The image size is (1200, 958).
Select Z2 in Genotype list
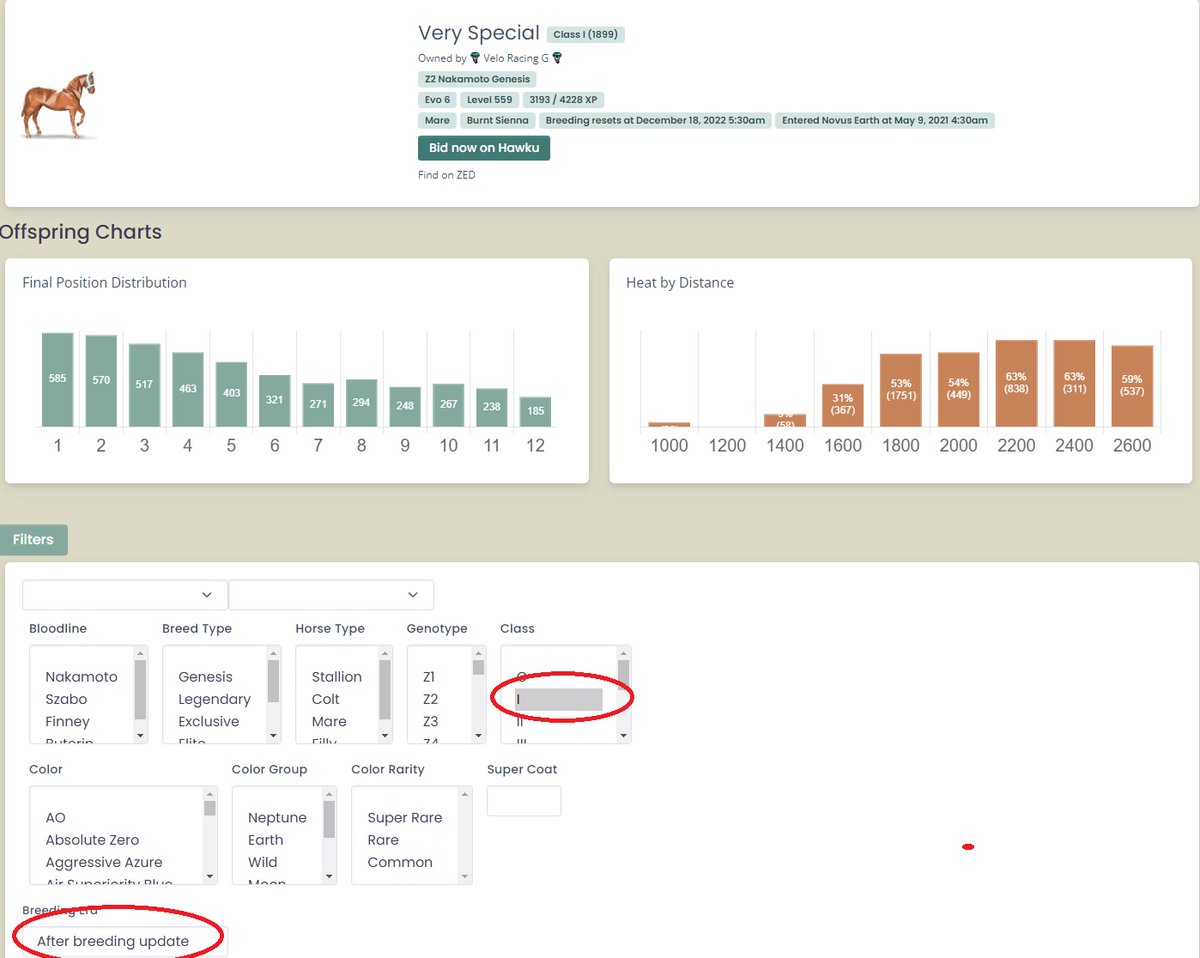(x=430, y=699)
